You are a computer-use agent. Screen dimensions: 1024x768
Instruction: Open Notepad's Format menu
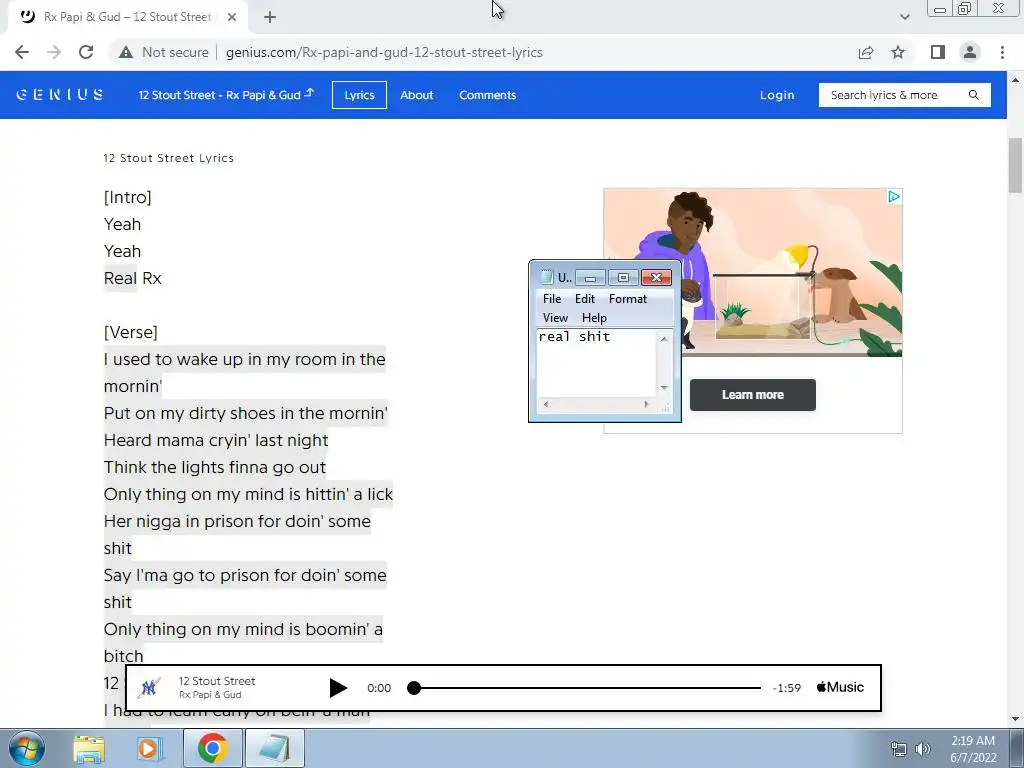click(x=628, y=298)
